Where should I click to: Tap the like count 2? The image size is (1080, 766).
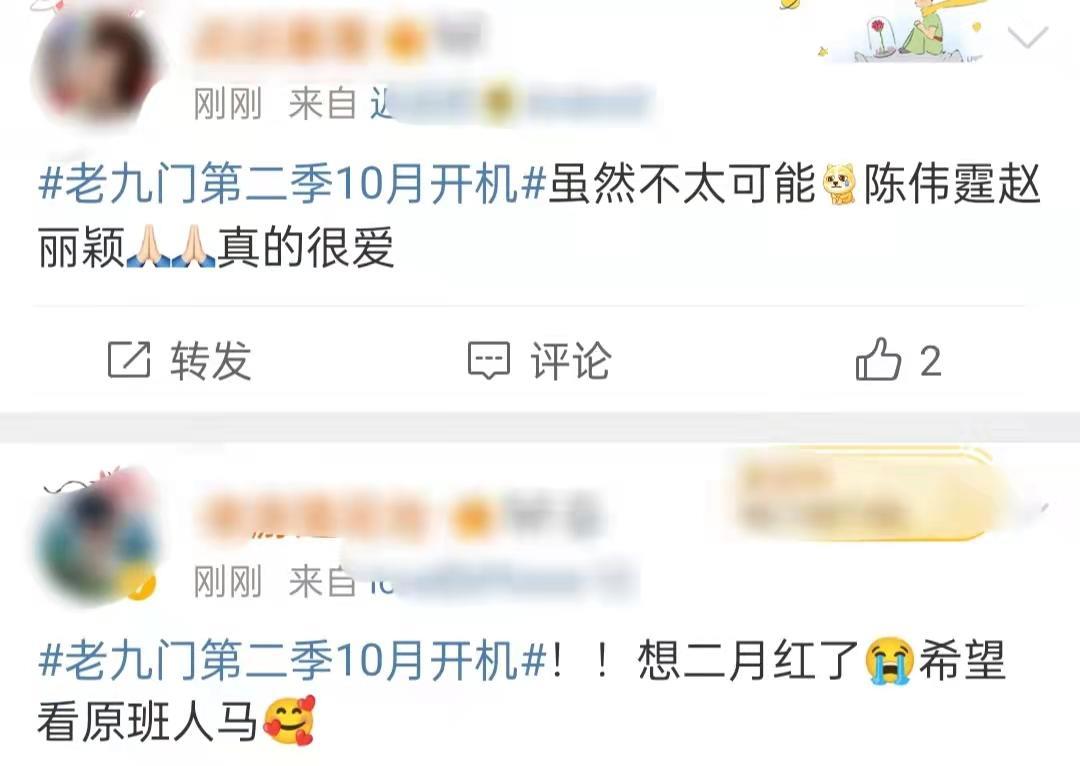click(x=931, y=361)
